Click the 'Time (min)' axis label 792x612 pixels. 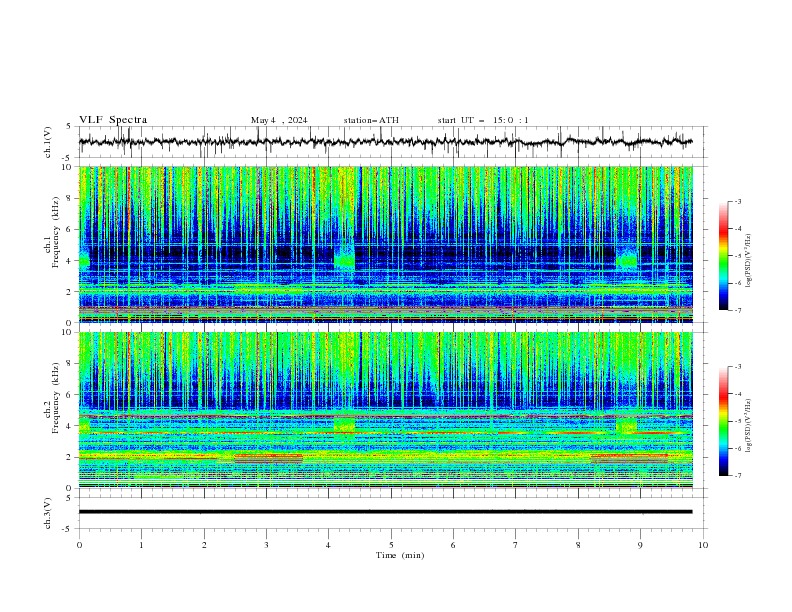400,555
